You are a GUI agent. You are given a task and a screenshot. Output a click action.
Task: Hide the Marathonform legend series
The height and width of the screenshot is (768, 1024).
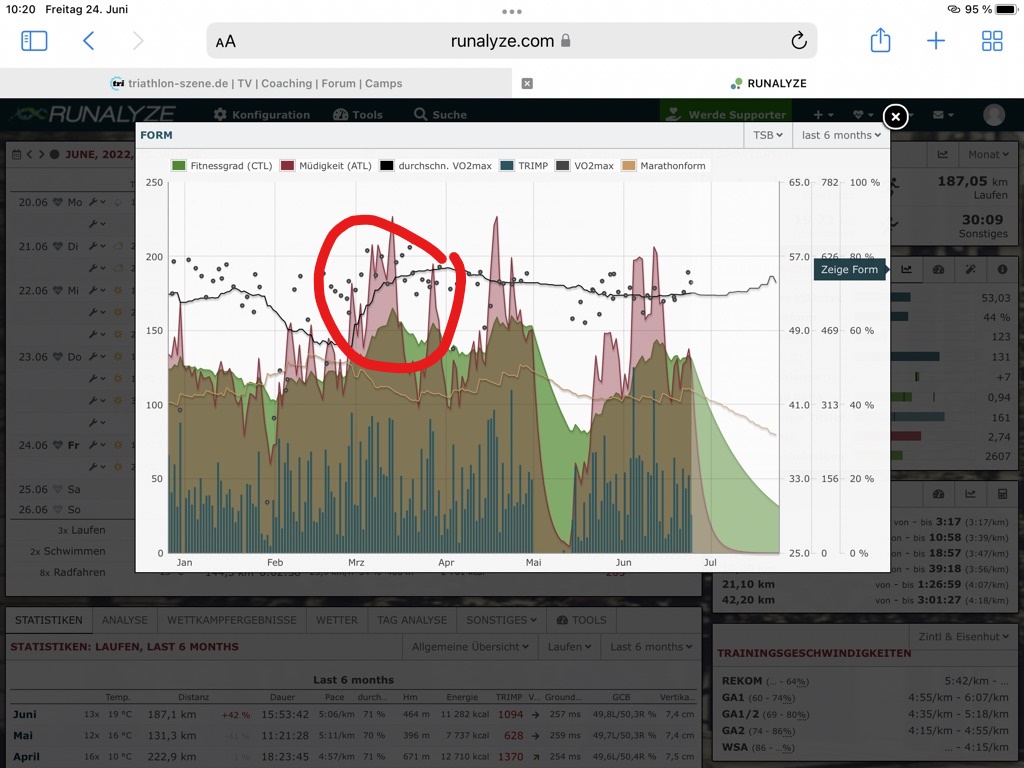pos(664,166)
